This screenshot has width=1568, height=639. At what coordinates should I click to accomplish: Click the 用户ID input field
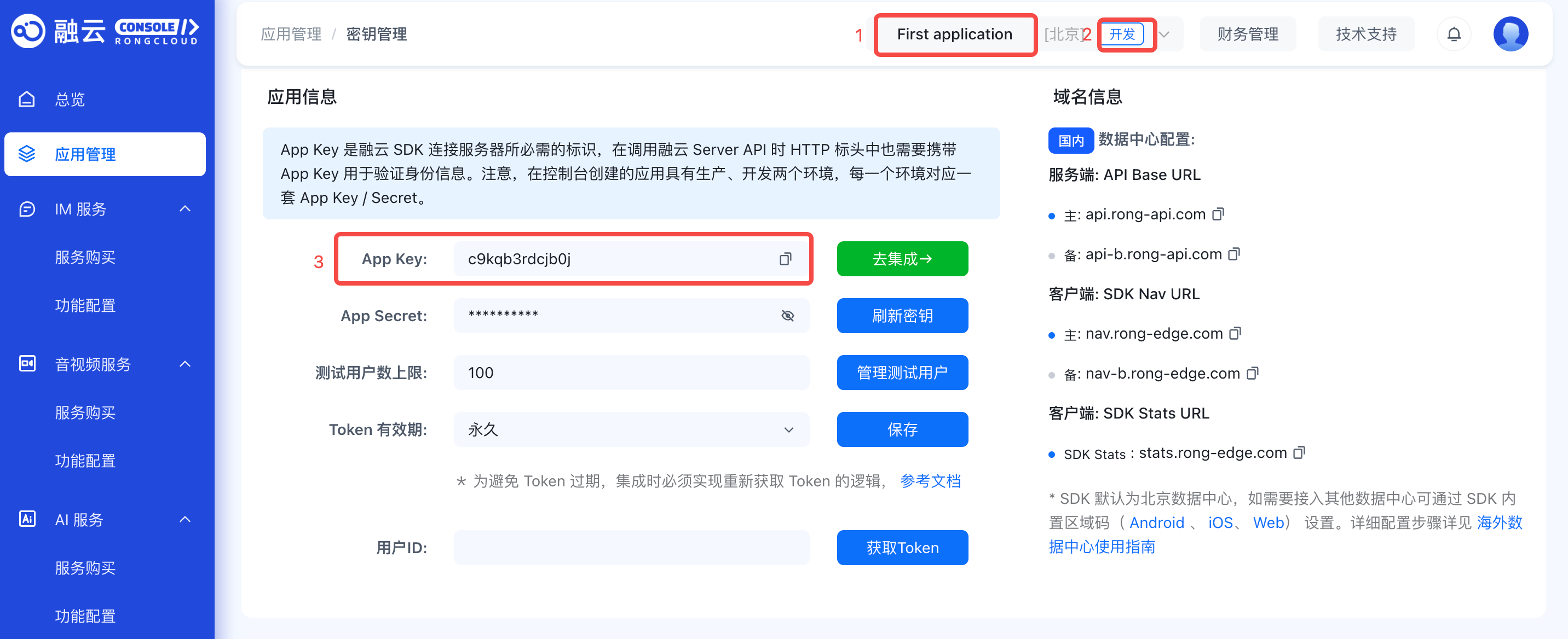click(x=631, y=547)
